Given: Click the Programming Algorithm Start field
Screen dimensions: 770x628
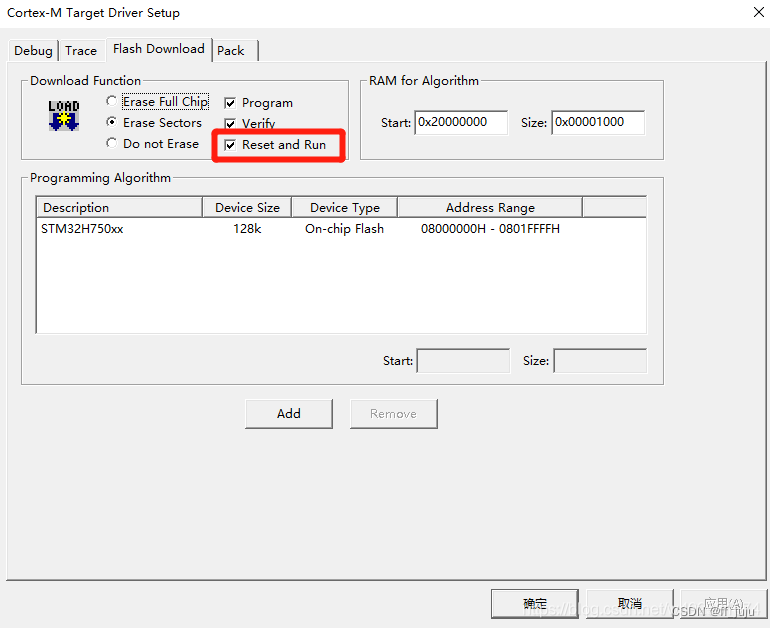Looking at the screenshot, I should [463, 361].
